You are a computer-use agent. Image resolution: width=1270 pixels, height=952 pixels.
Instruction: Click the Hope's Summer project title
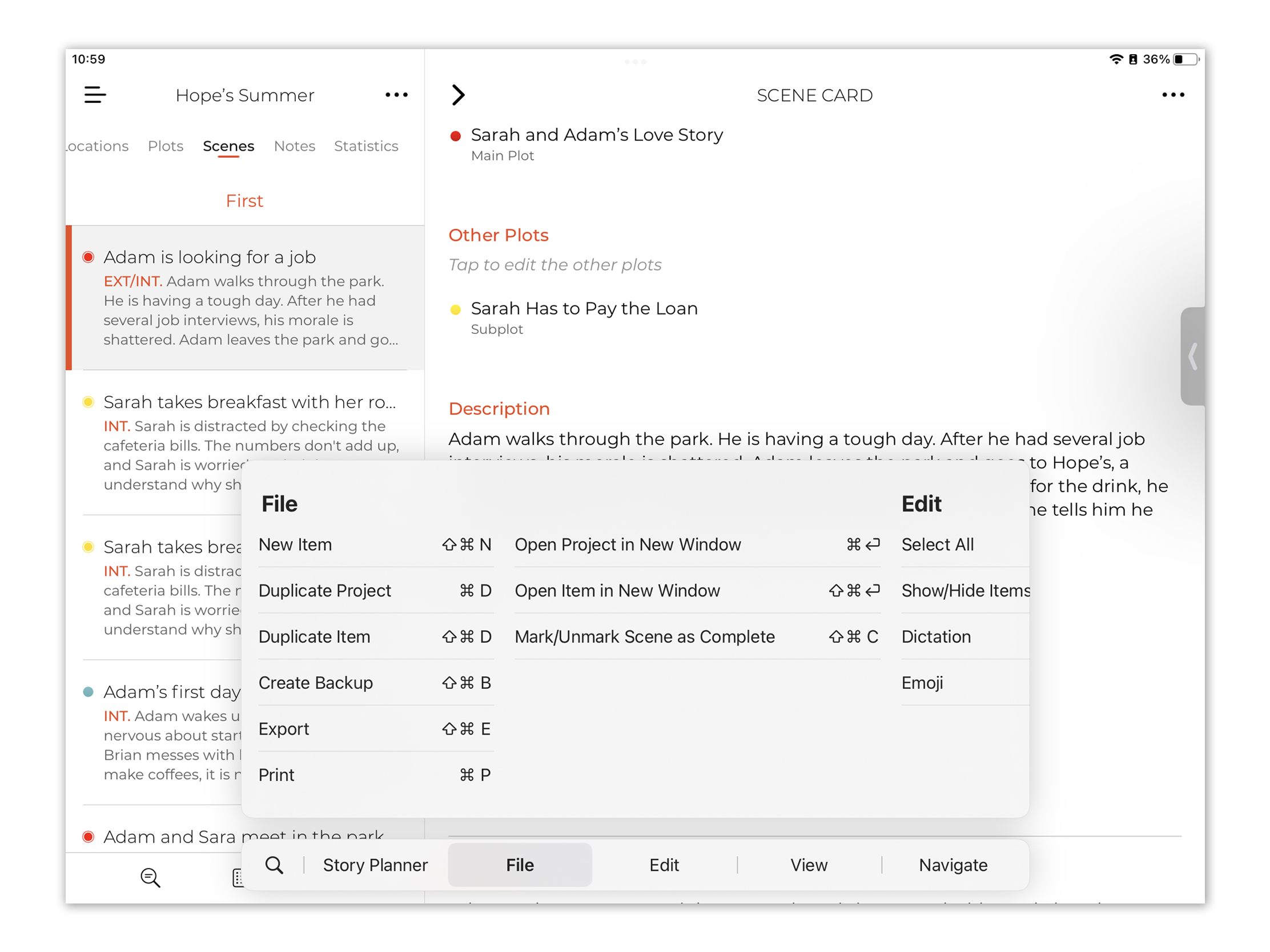click(x=245, y=95)
